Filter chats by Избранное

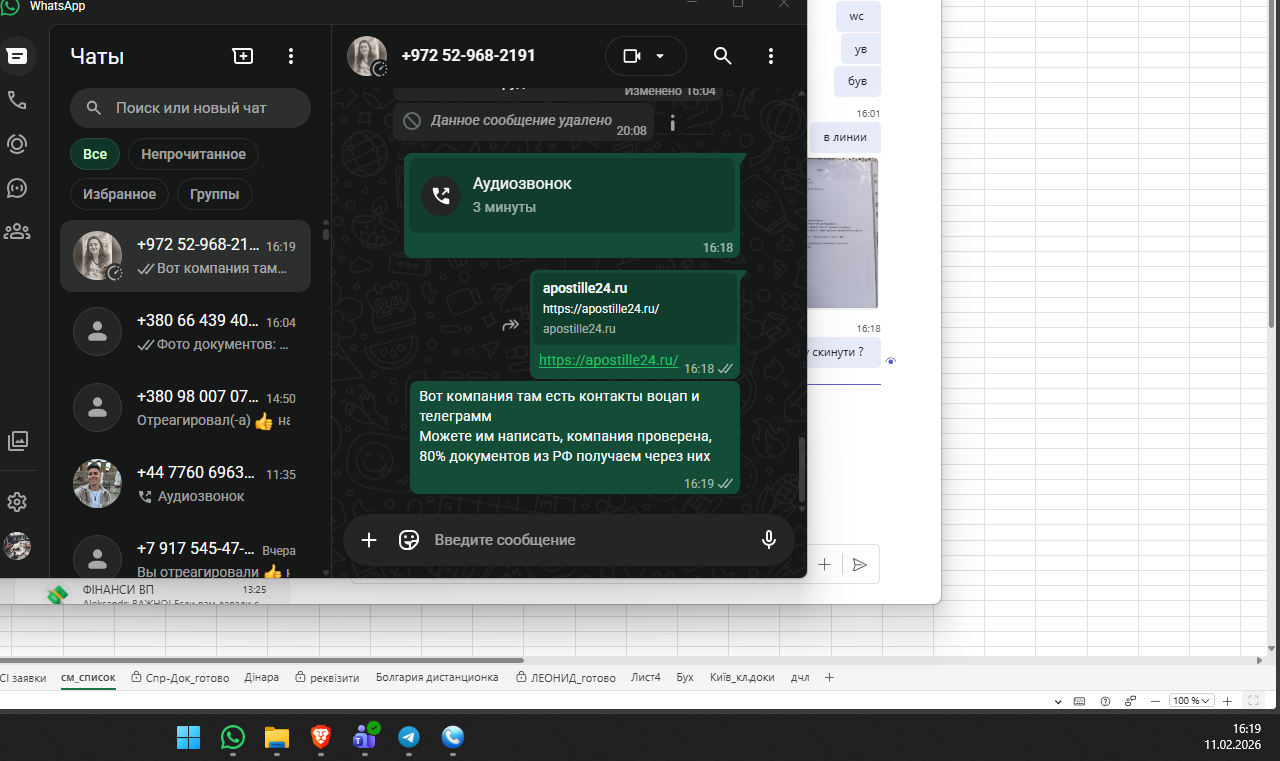119,194
